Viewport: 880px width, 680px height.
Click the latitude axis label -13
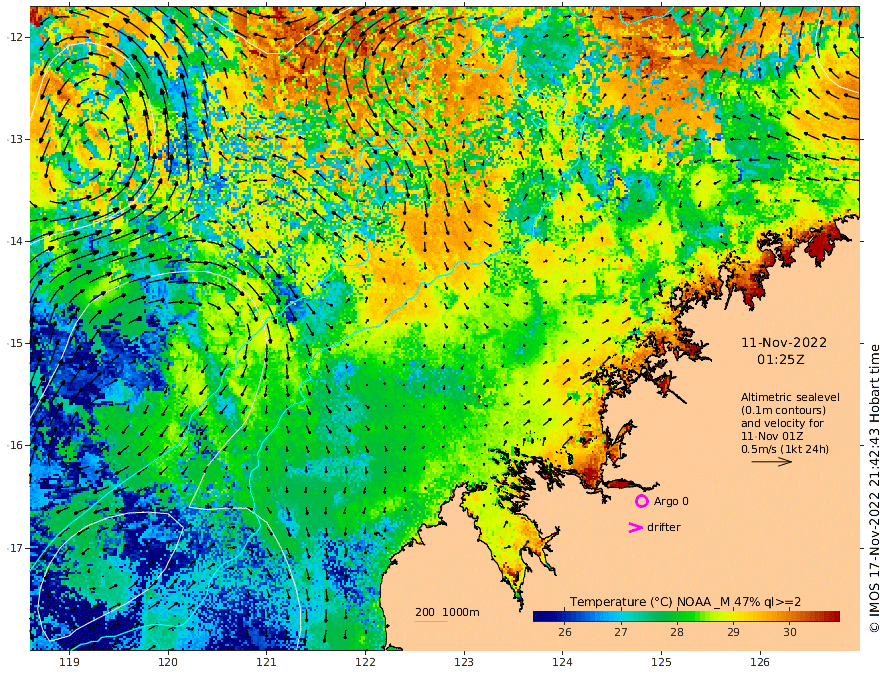(15, 139)
